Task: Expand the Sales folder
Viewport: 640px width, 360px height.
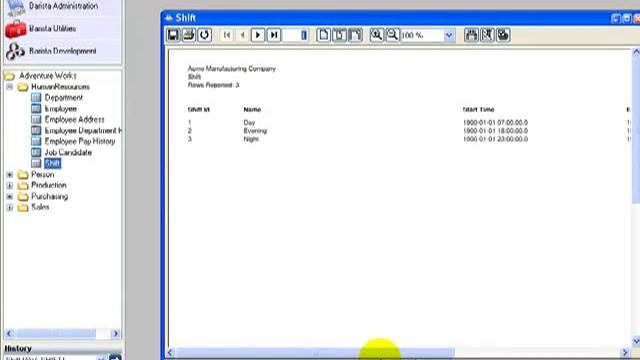Action: 10,208
